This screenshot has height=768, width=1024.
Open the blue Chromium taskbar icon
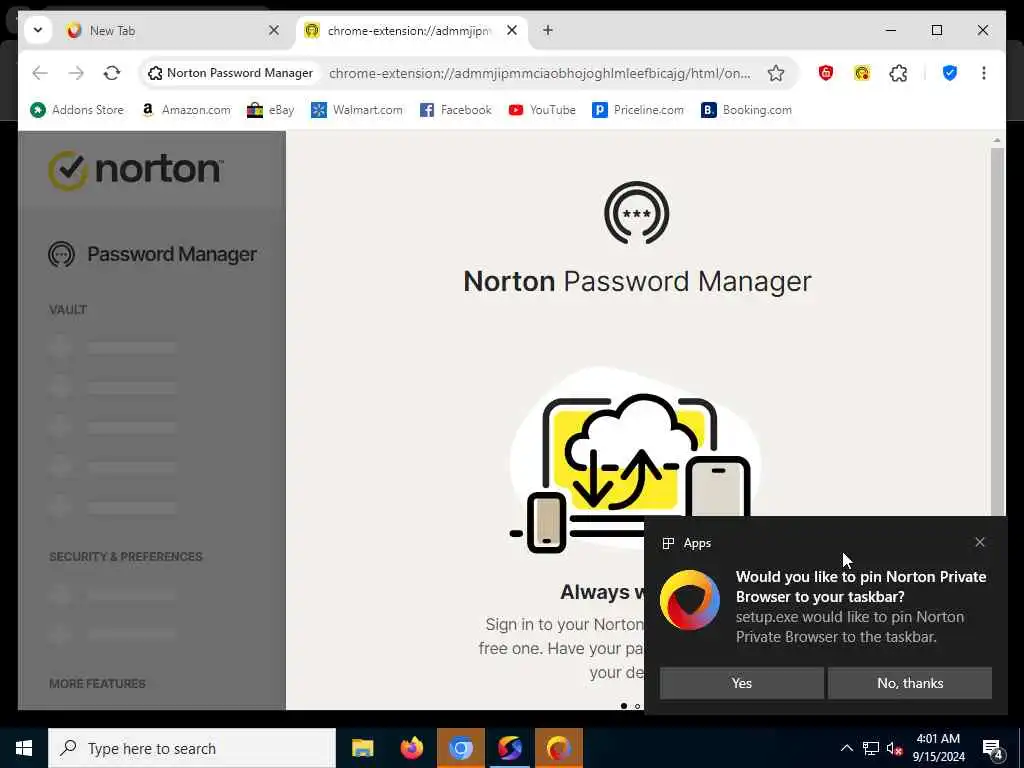pyautogui.click(x=460, y=748)
